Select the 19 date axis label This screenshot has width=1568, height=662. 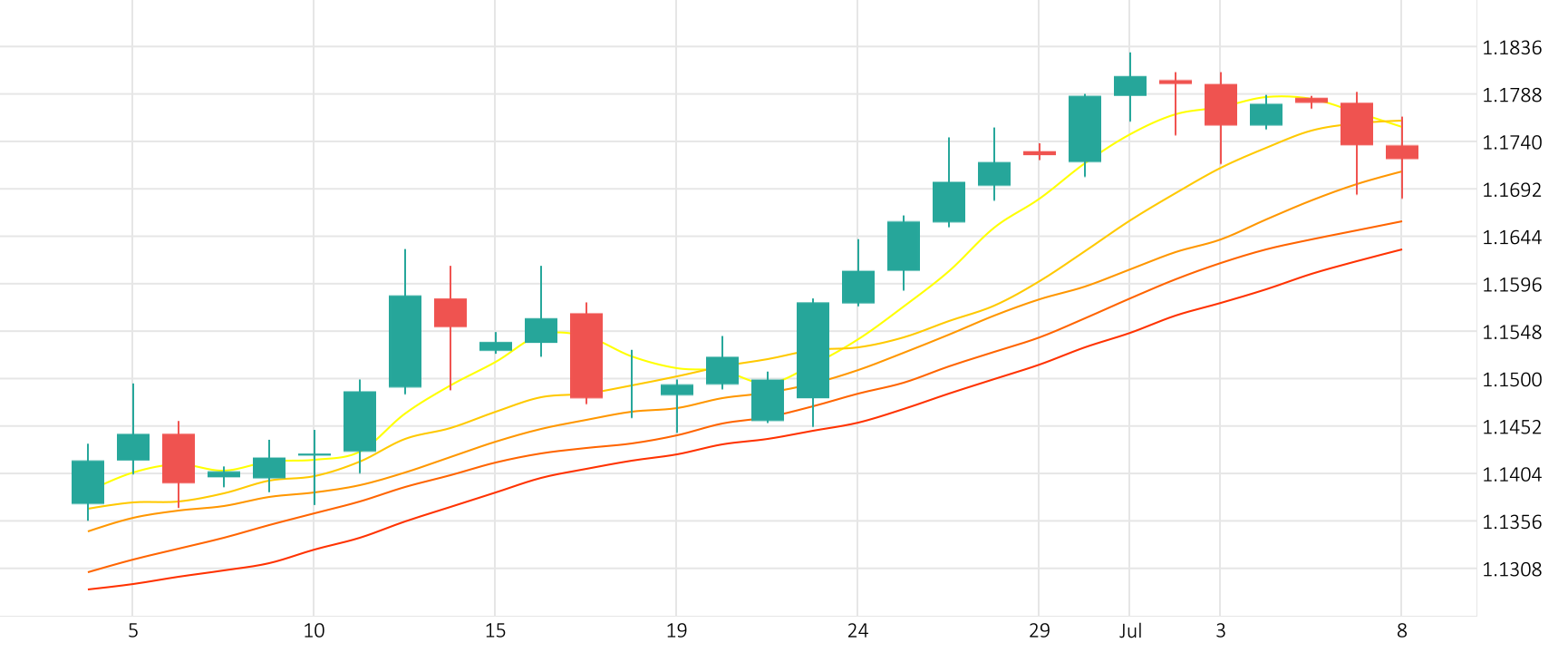(676, 631)
